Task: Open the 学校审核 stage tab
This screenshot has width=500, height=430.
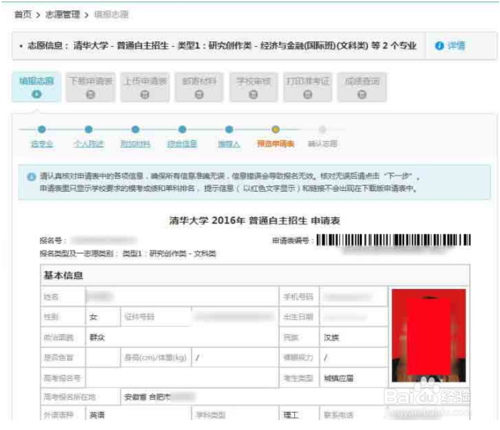Action: [253, 87]
